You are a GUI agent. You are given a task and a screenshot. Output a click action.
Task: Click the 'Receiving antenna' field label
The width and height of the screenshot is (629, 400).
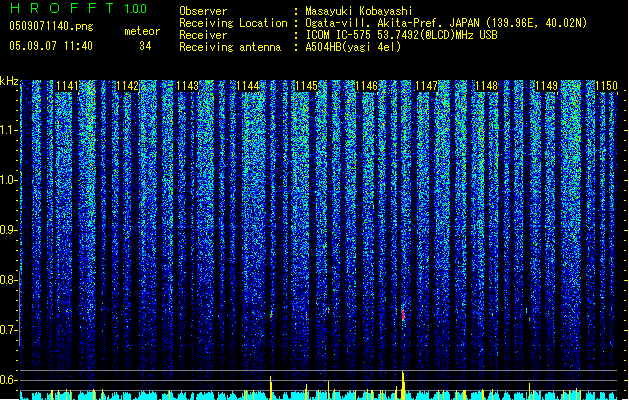[x=230, y=47]
